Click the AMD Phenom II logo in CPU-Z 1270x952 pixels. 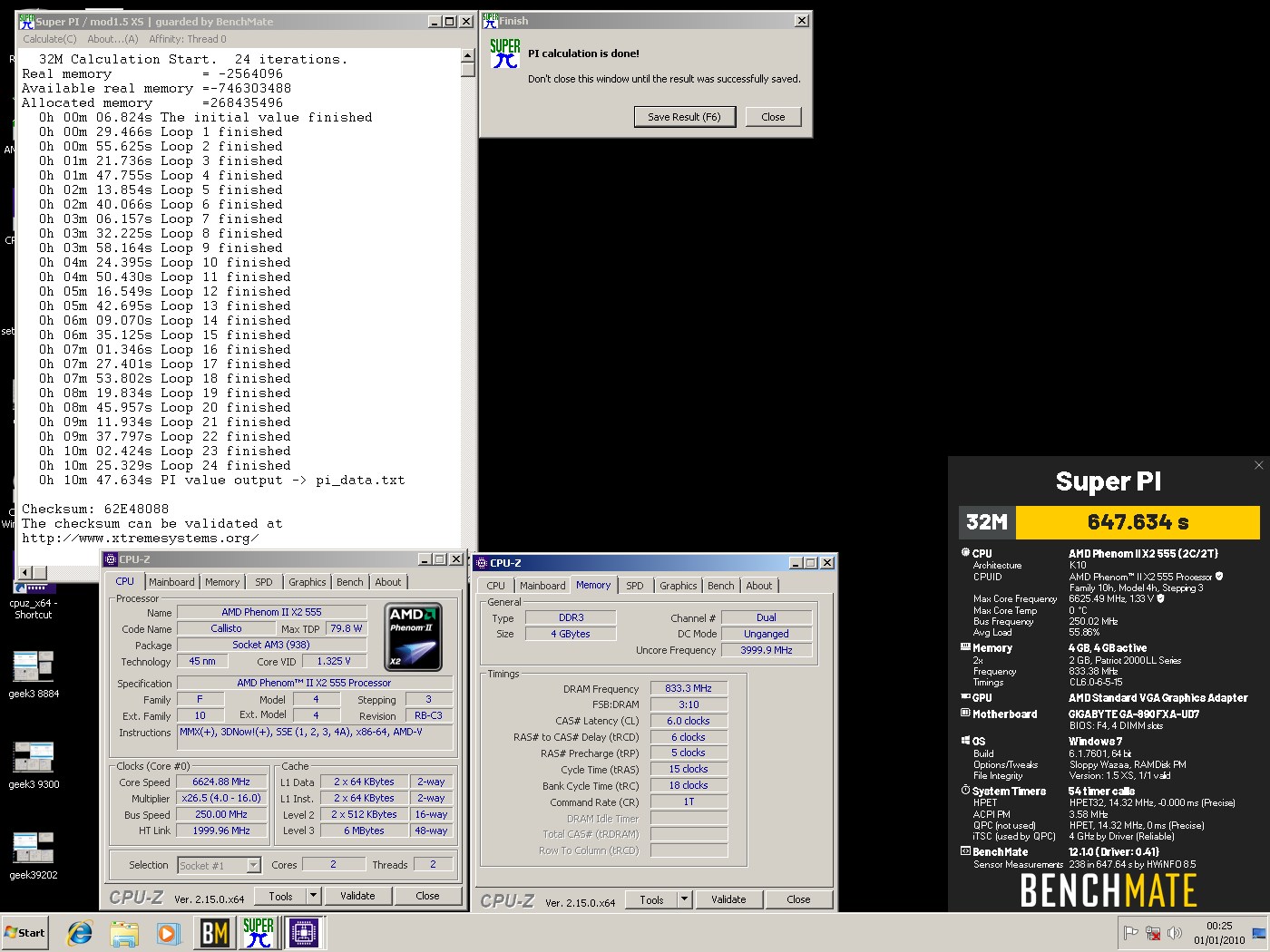click(x=414, y=637)
